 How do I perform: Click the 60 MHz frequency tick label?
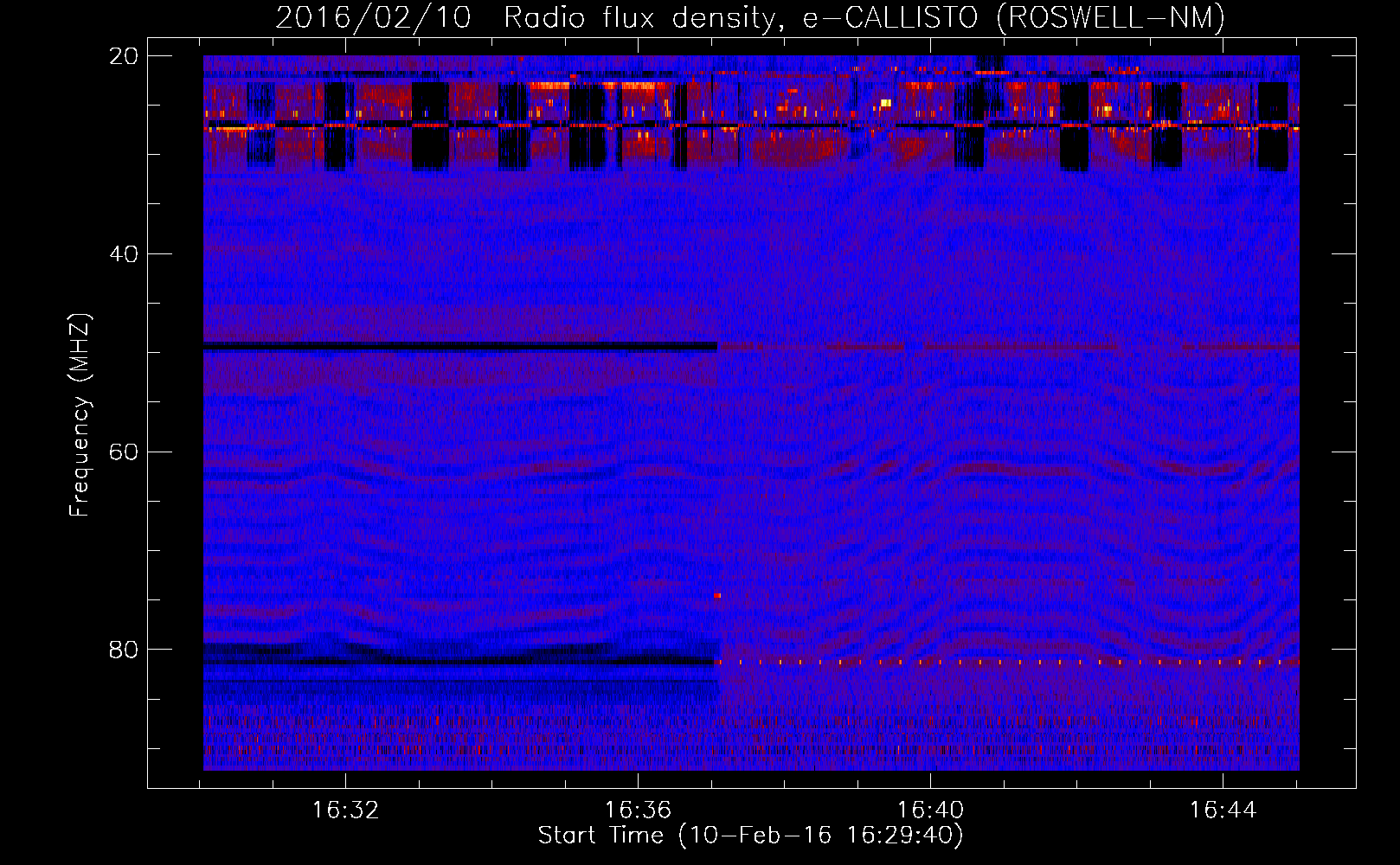click(x=123, y=452)
